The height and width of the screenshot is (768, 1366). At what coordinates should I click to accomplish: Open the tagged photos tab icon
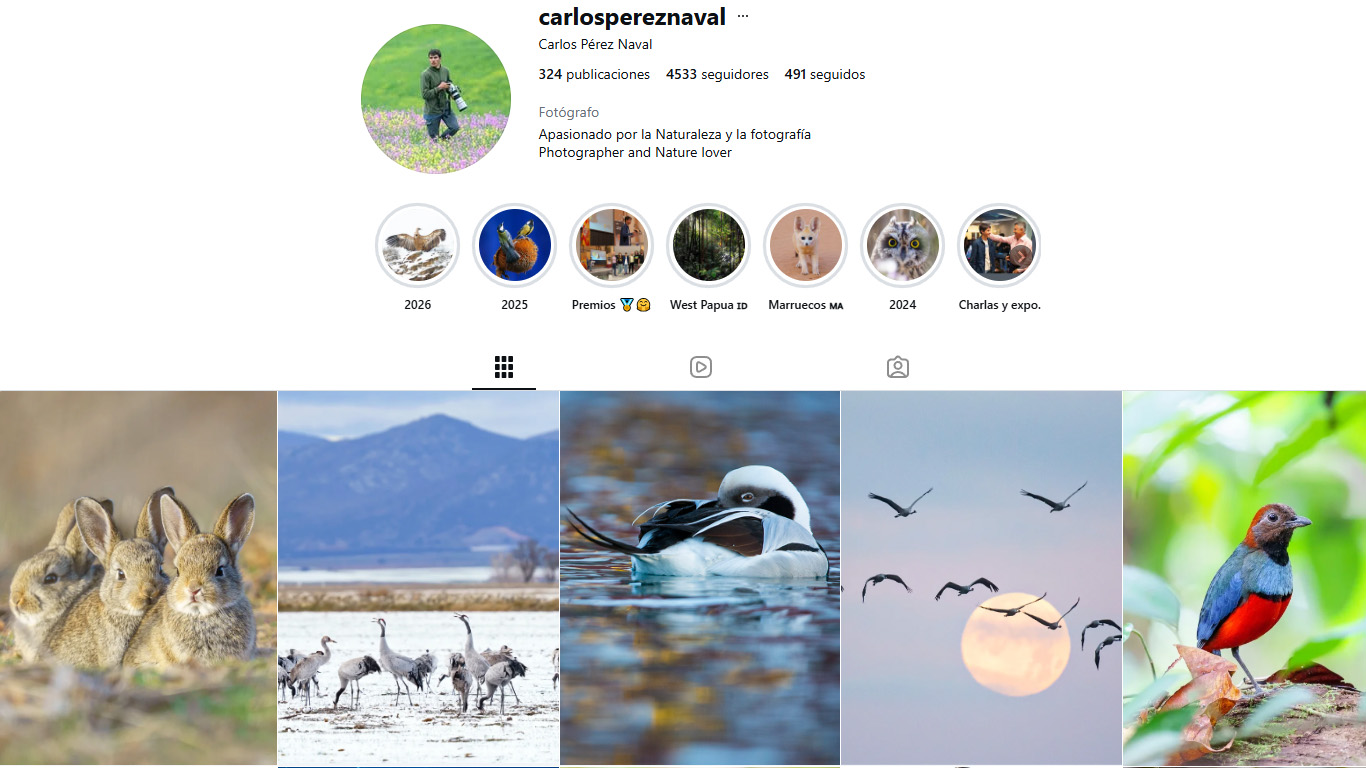click(x=898, y=367)
